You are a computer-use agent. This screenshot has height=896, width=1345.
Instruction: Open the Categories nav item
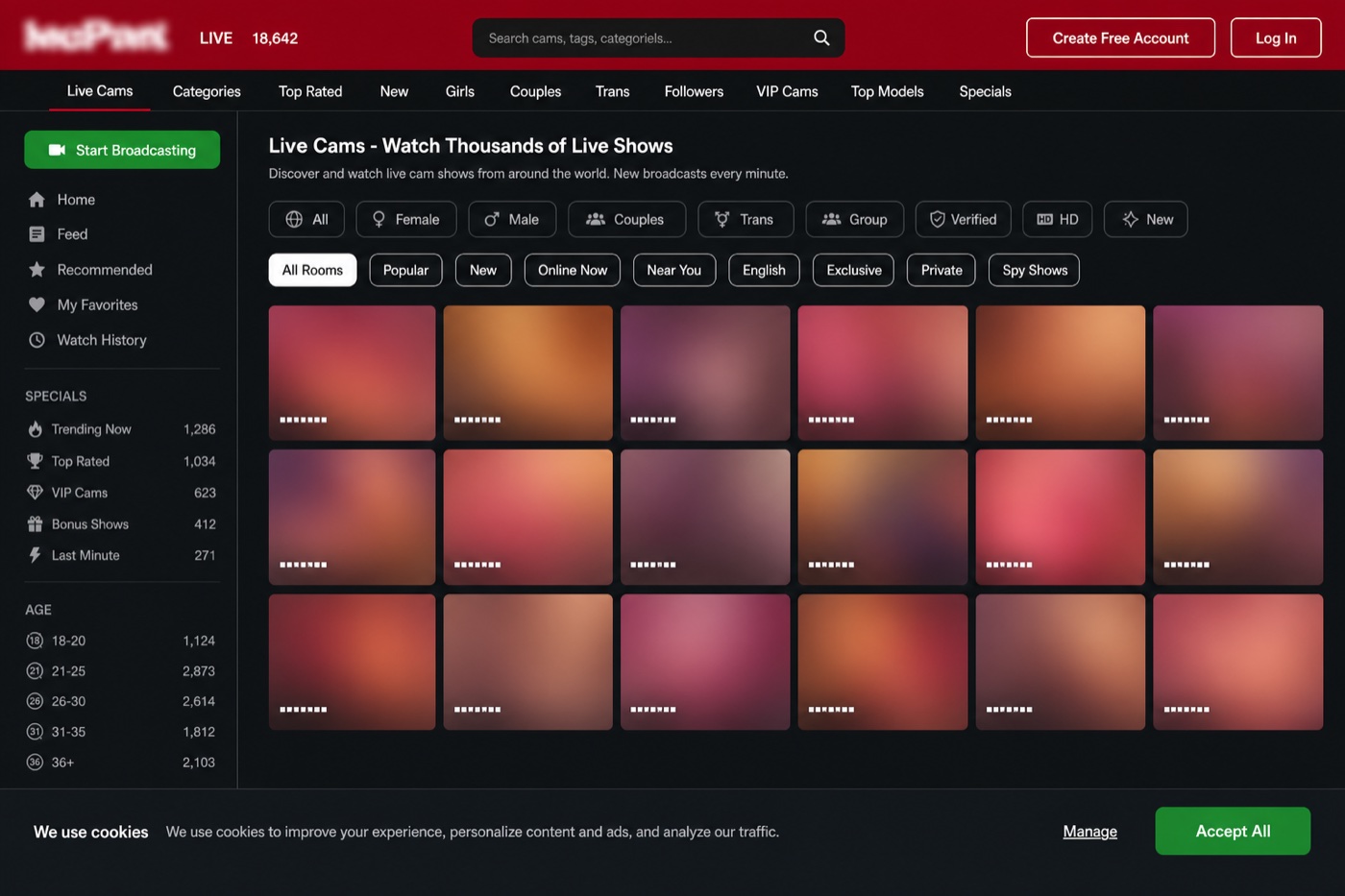(x=207, y=91)
